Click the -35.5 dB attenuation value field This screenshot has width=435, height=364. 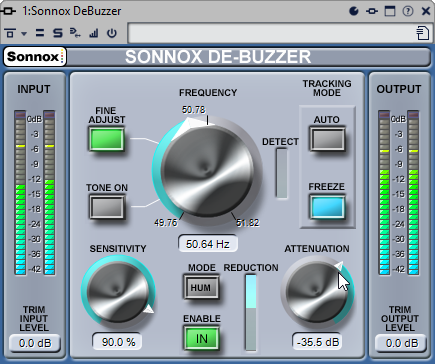[x=317, y=342]
